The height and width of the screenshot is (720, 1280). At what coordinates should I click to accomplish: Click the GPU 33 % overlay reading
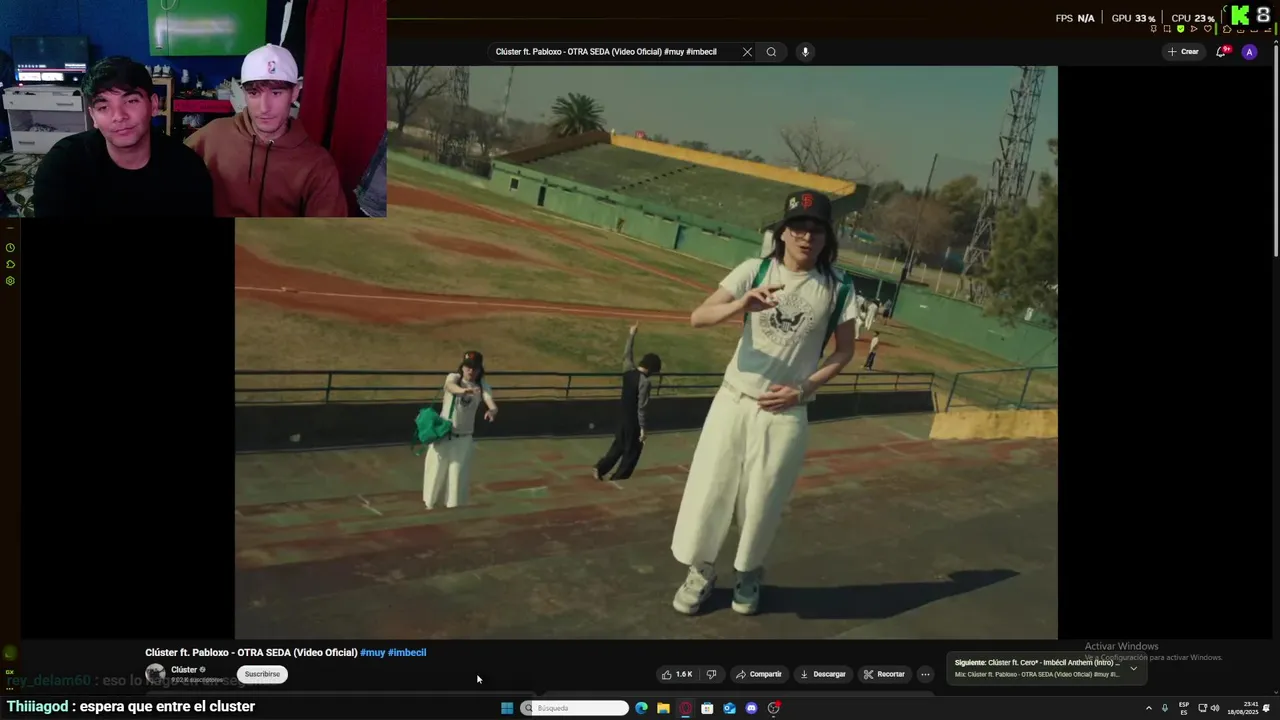point(1133,18)
